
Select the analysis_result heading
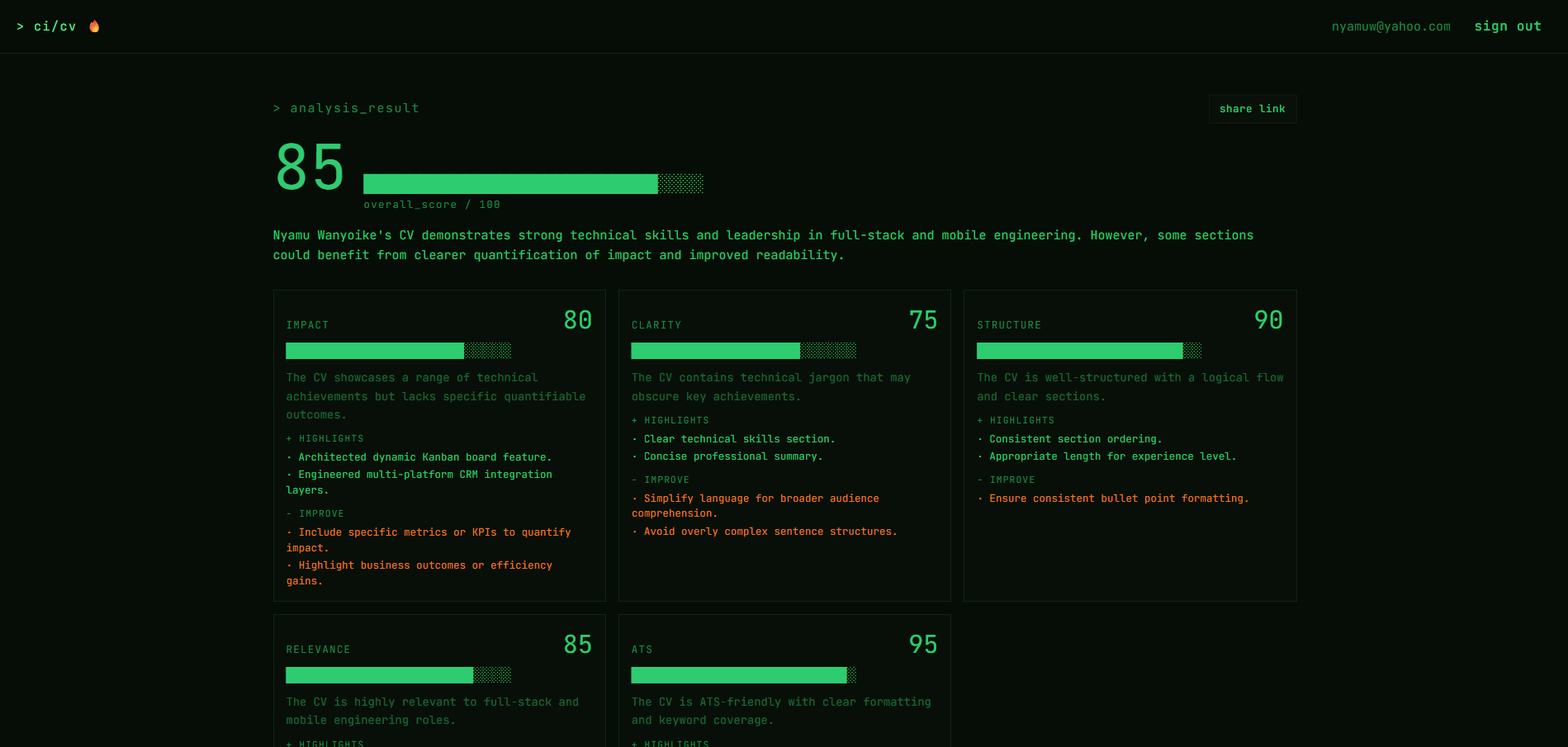[x=346, y=108]
